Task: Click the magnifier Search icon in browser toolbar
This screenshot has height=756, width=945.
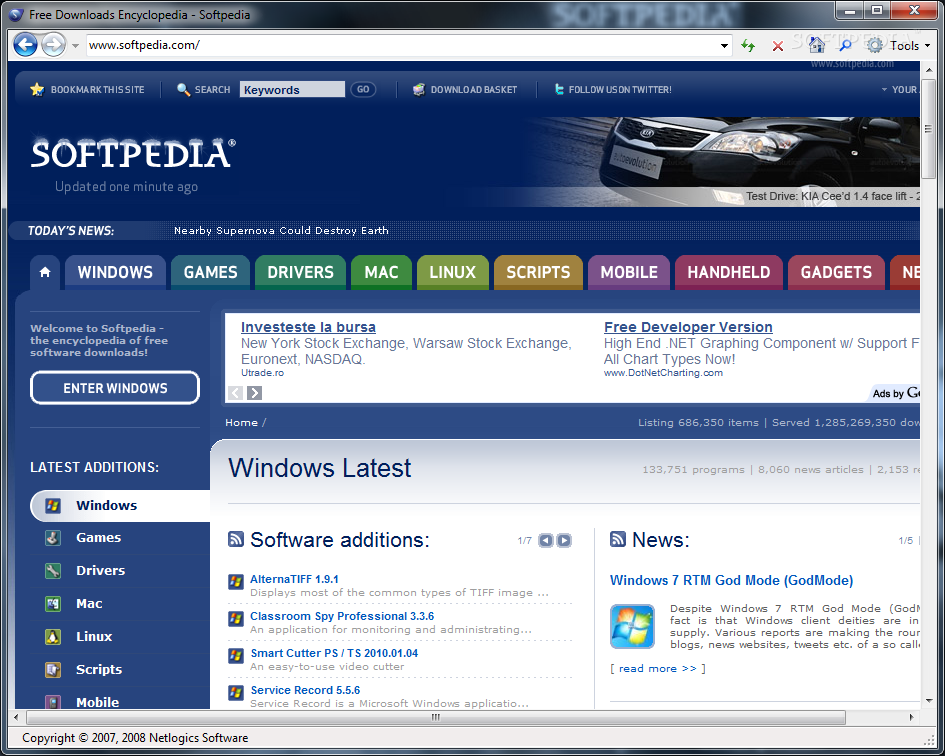Action: tap(846, 45)
